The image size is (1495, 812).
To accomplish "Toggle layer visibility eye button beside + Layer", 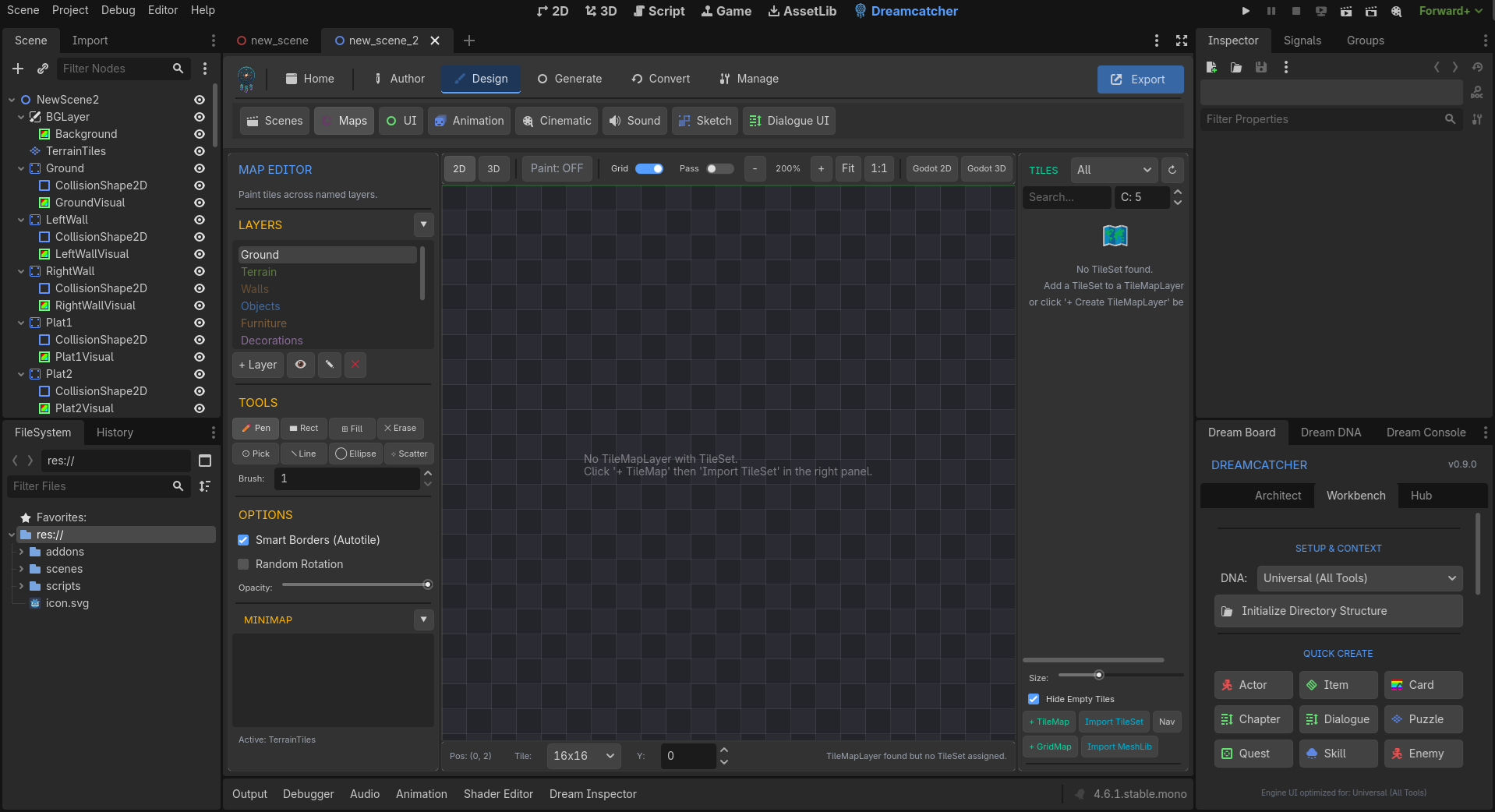I will coord(301,365).
